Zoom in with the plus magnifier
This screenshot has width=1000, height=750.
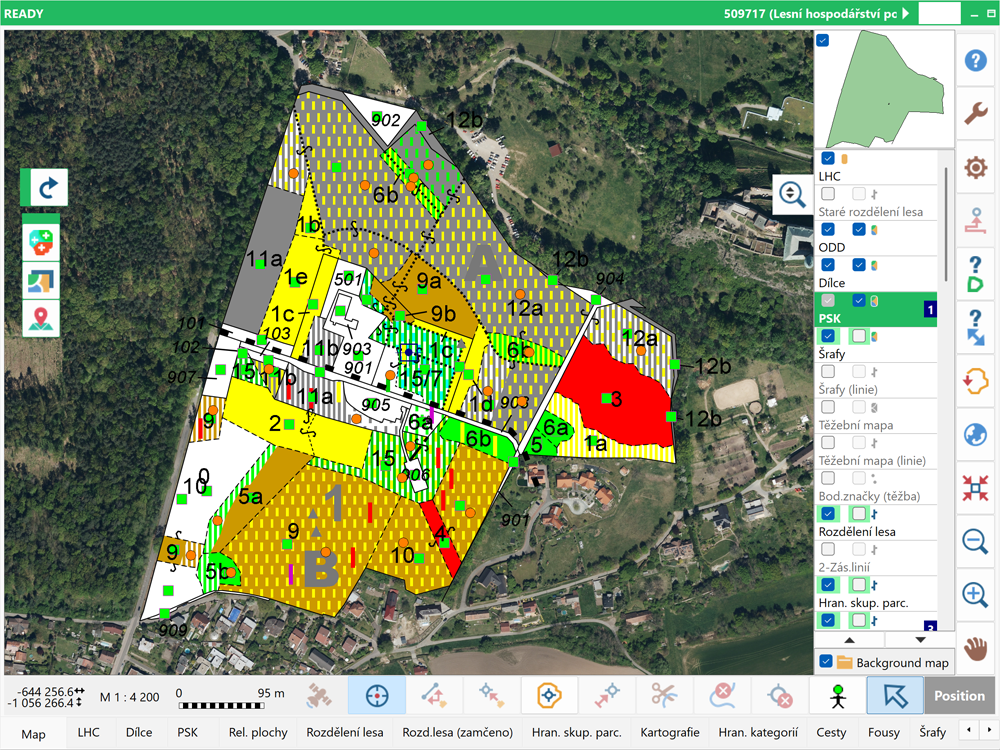click(x=975, y=595)
